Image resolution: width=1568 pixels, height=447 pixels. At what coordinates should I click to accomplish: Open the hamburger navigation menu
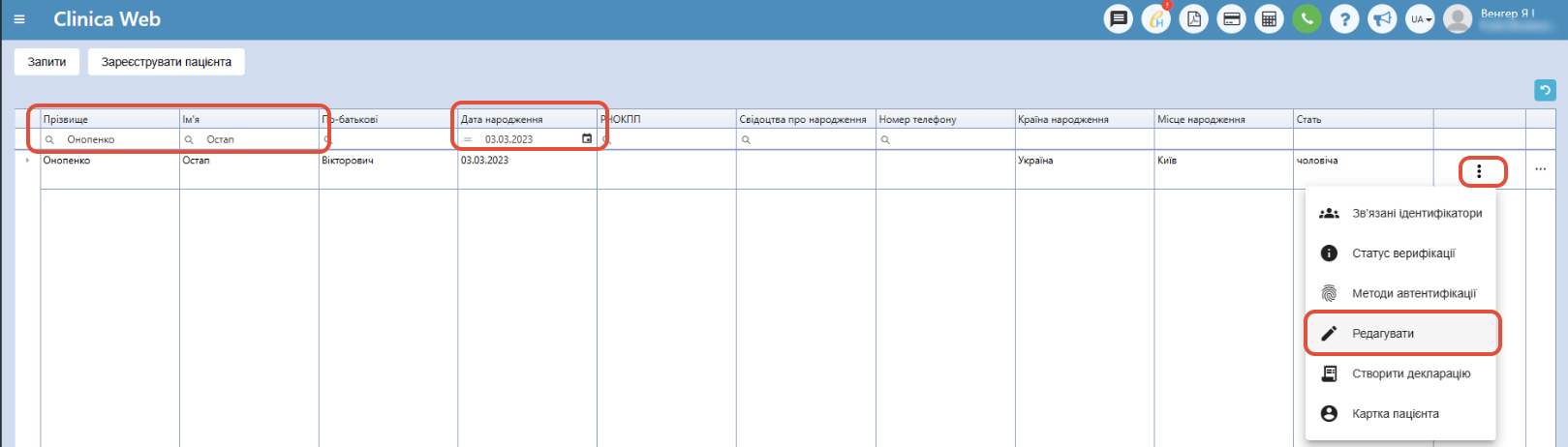[19, 19]
